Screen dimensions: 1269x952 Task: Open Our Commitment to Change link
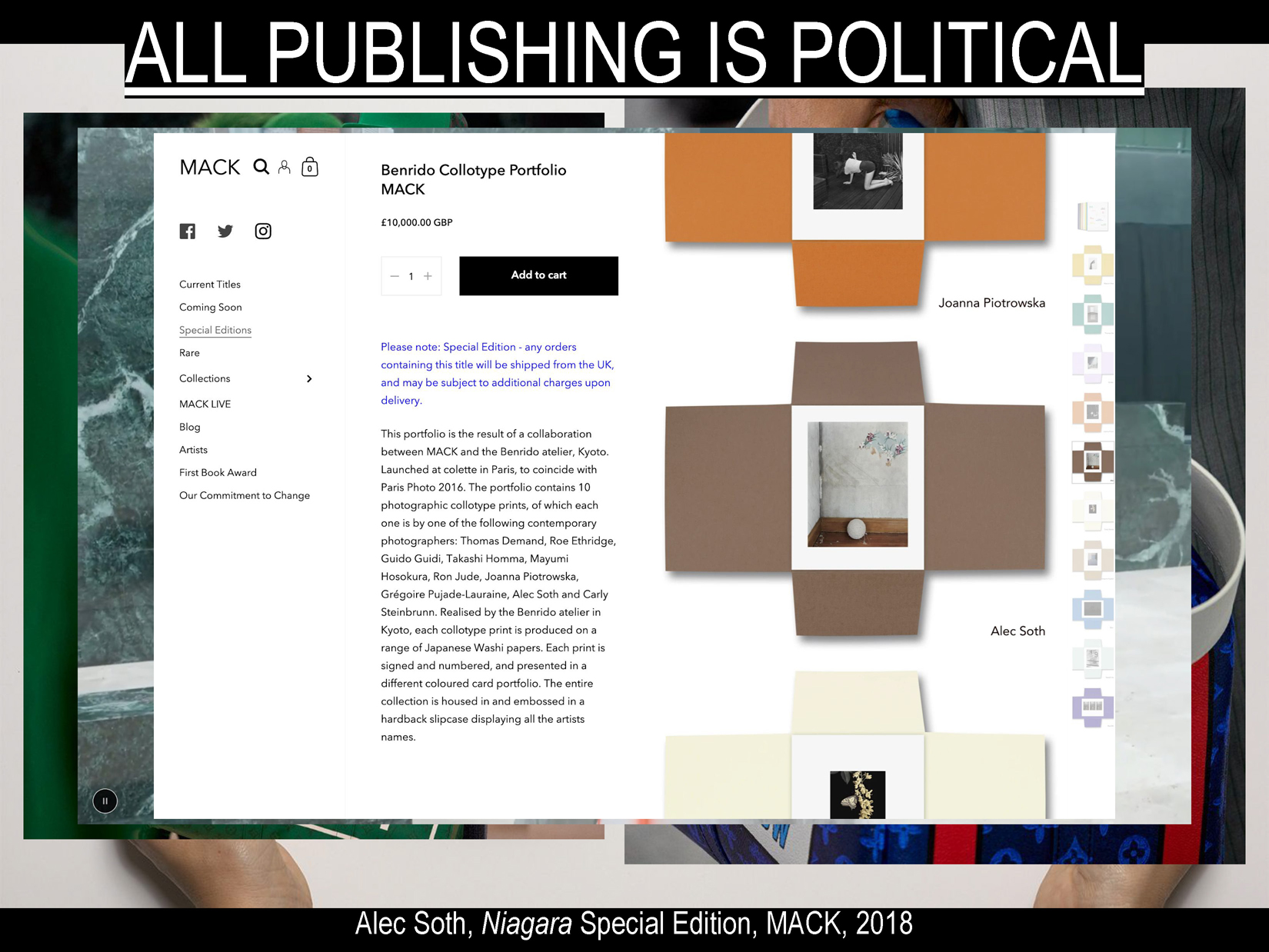(x=245, y=495)
